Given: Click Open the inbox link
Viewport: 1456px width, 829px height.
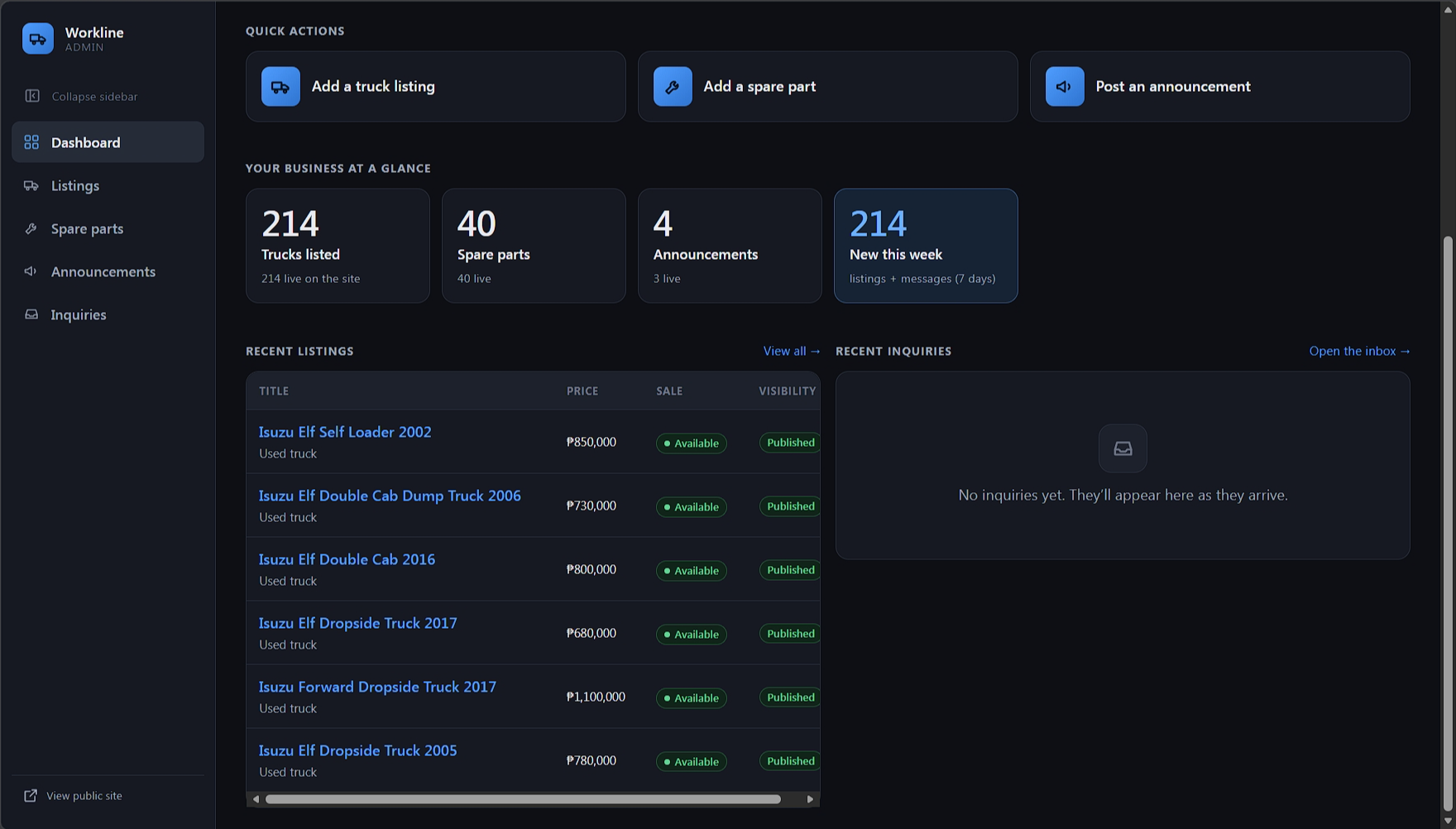Looking at the screenshot, I should tap(1359, 351).
